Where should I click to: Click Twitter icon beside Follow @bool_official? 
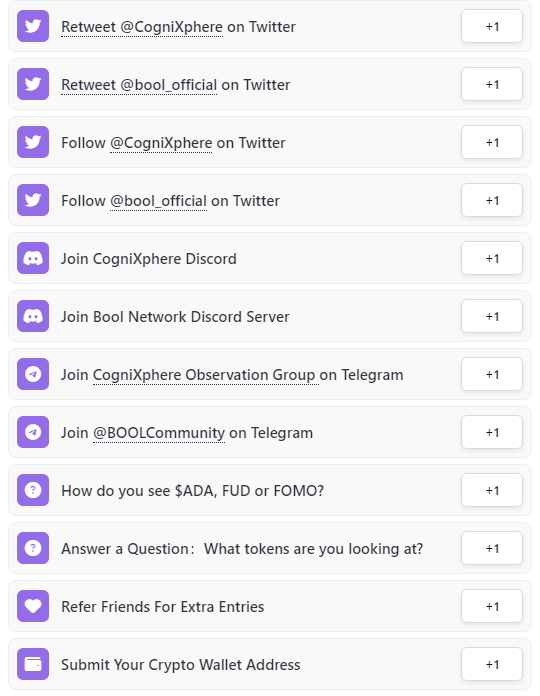pos(33,200)
